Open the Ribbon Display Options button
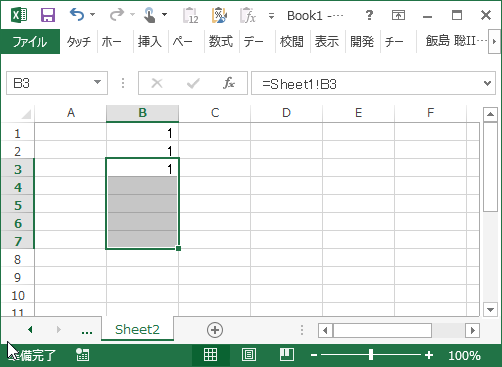 pos(398,15)
